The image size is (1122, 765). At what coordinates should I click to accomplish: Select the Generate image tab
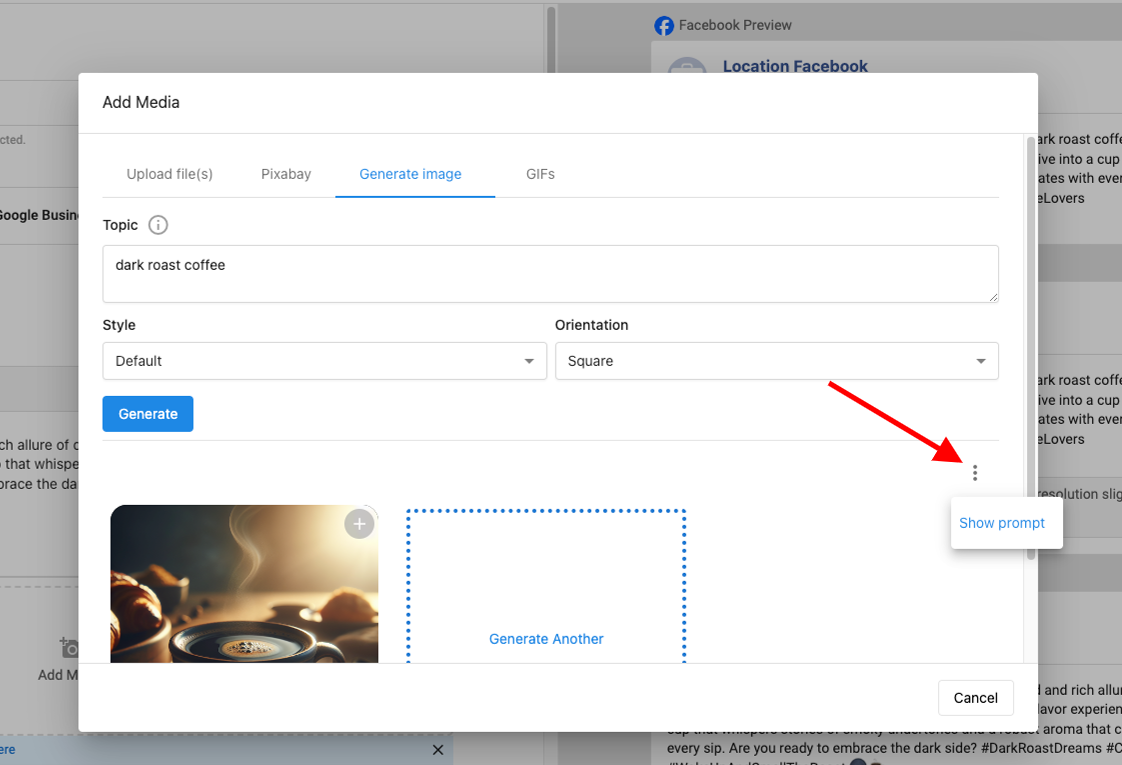(x=411, y=174)
